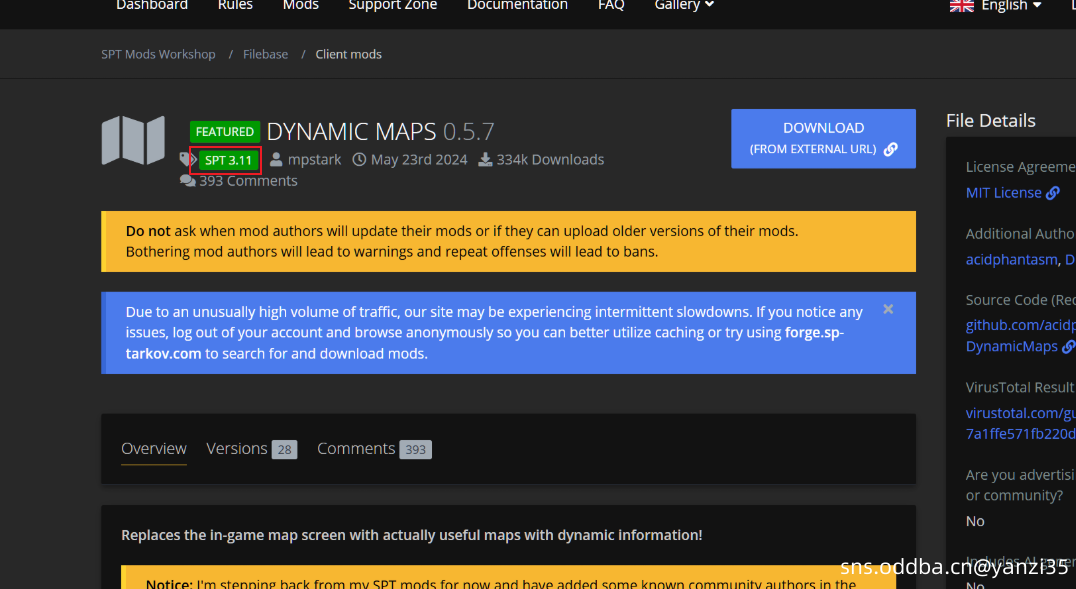Open the GitHub DynamicMaps source link
Image resolution: width=1076 pixels, height=589 pixels.
(x=1020, y=336)
